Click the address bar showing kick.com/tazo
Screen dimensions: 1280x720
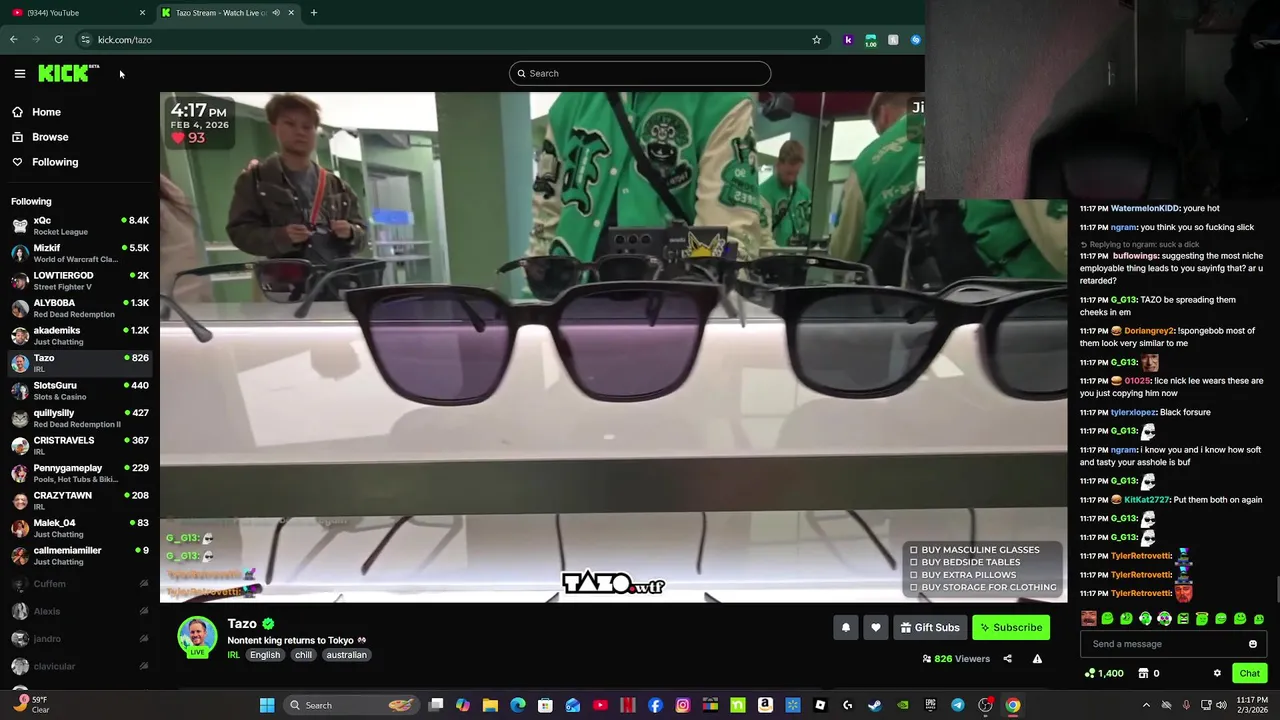click(450, 40)
